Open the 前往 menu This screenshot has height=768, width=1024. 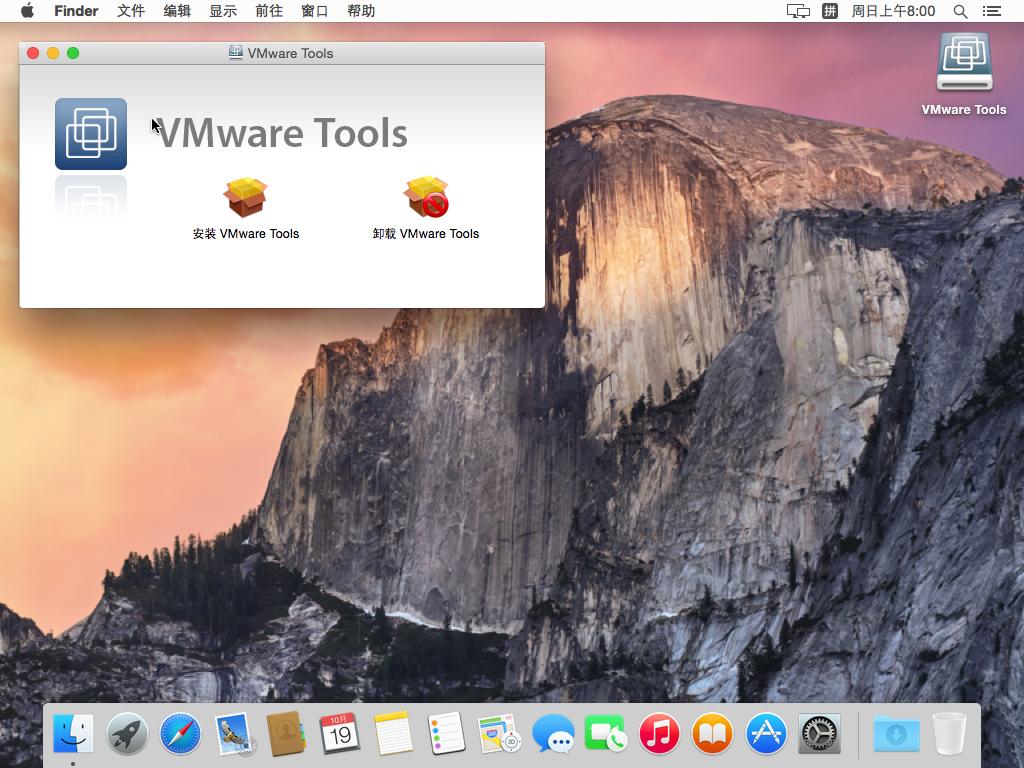268,11
